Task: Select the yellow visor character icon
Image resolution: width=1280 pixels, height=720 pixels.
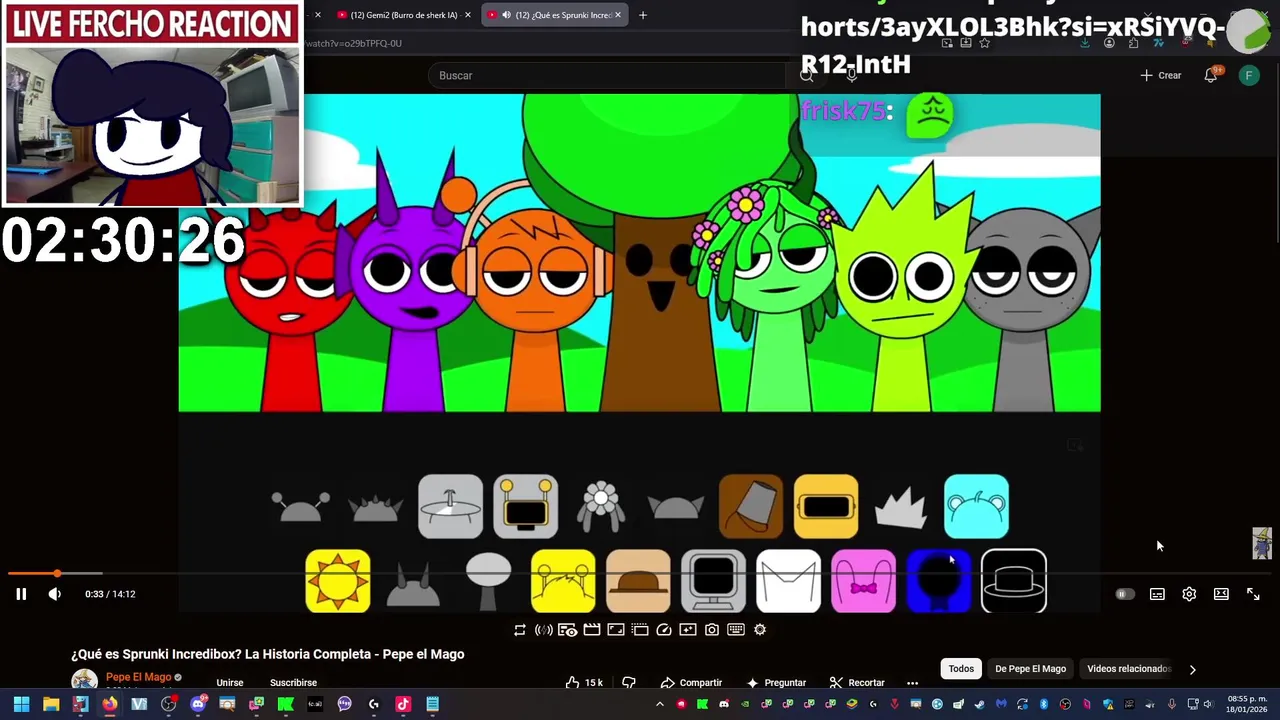Action: [x=826, y=506]
